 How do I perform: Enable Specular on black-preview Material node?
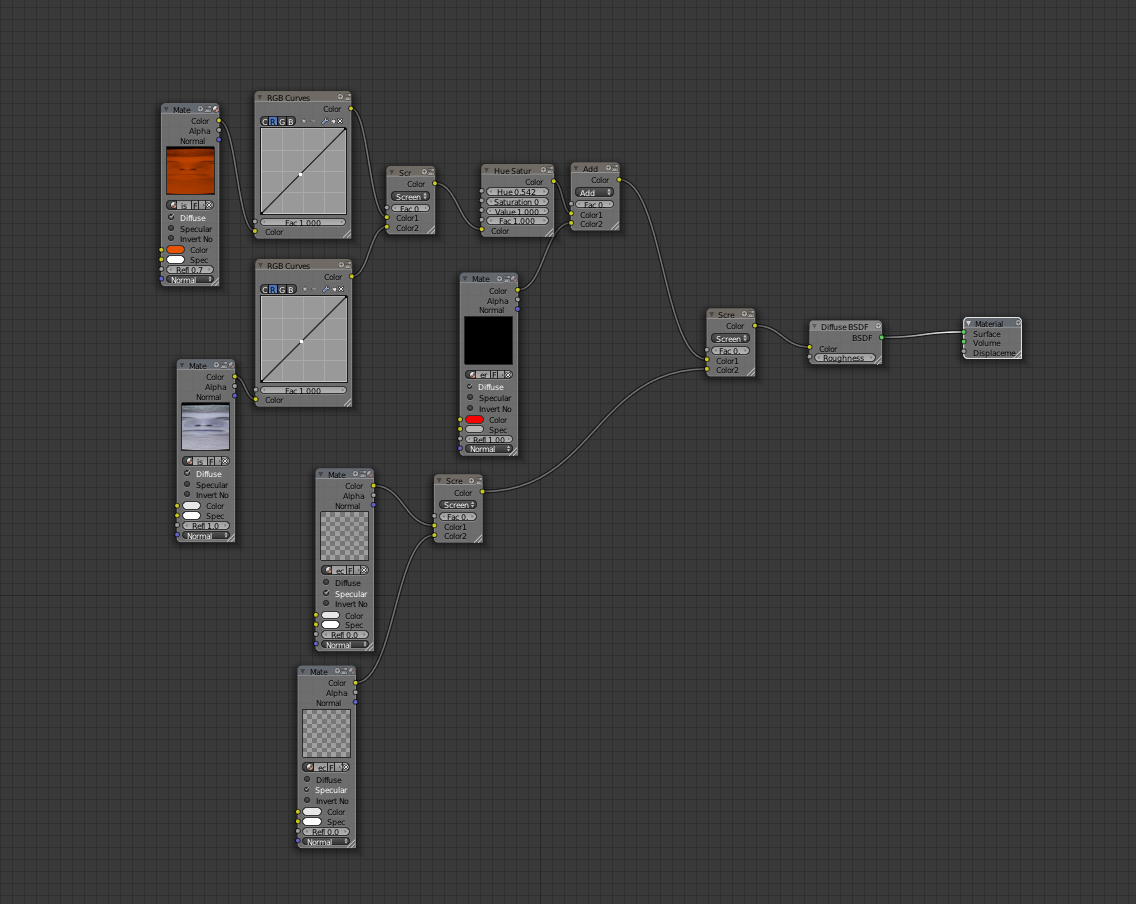click(470, 397)
